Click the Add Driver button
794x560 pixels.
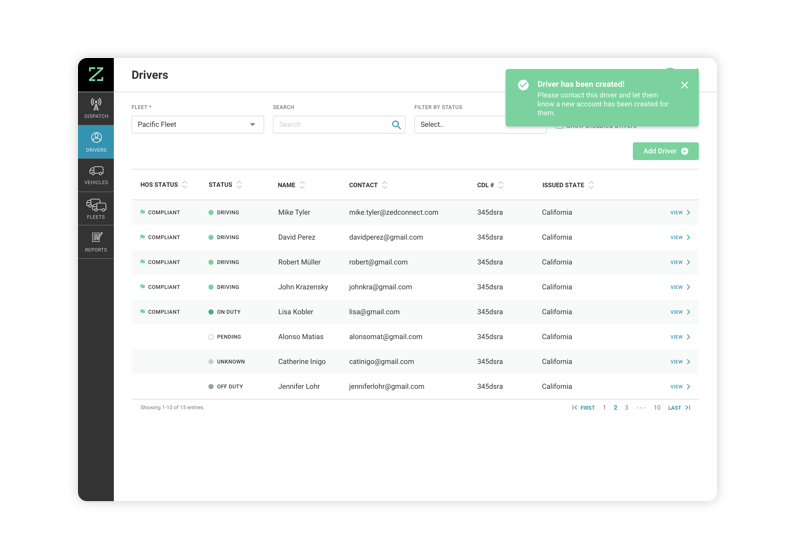665,151
